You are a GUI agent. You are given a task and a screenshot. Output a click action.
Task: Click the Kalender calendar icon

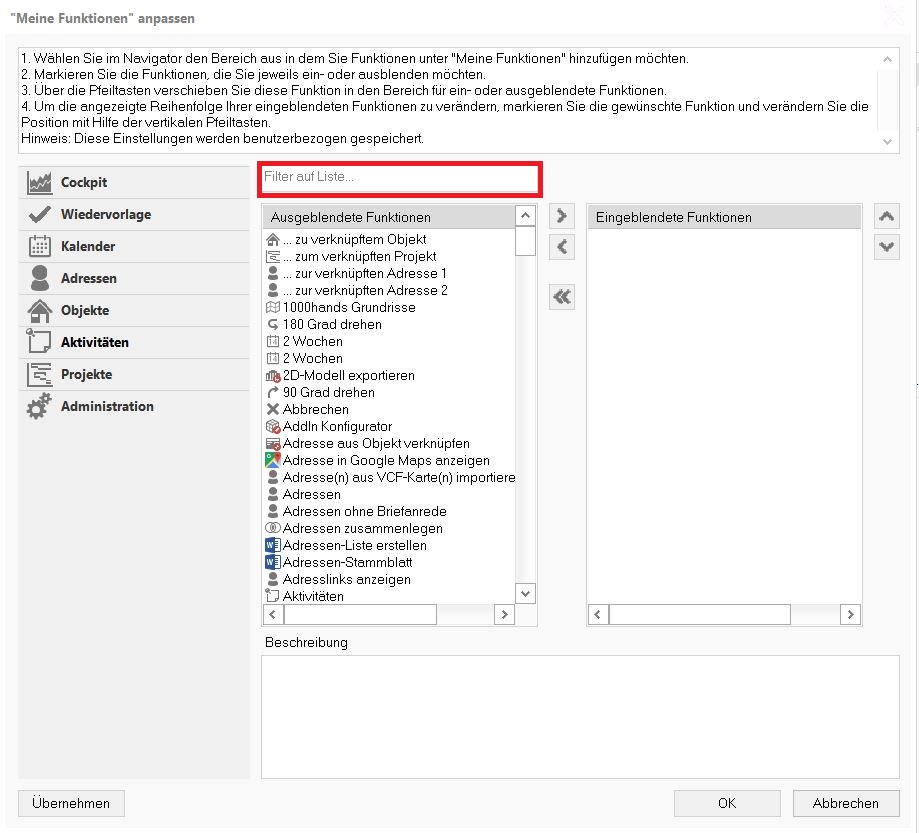(40, 247)
